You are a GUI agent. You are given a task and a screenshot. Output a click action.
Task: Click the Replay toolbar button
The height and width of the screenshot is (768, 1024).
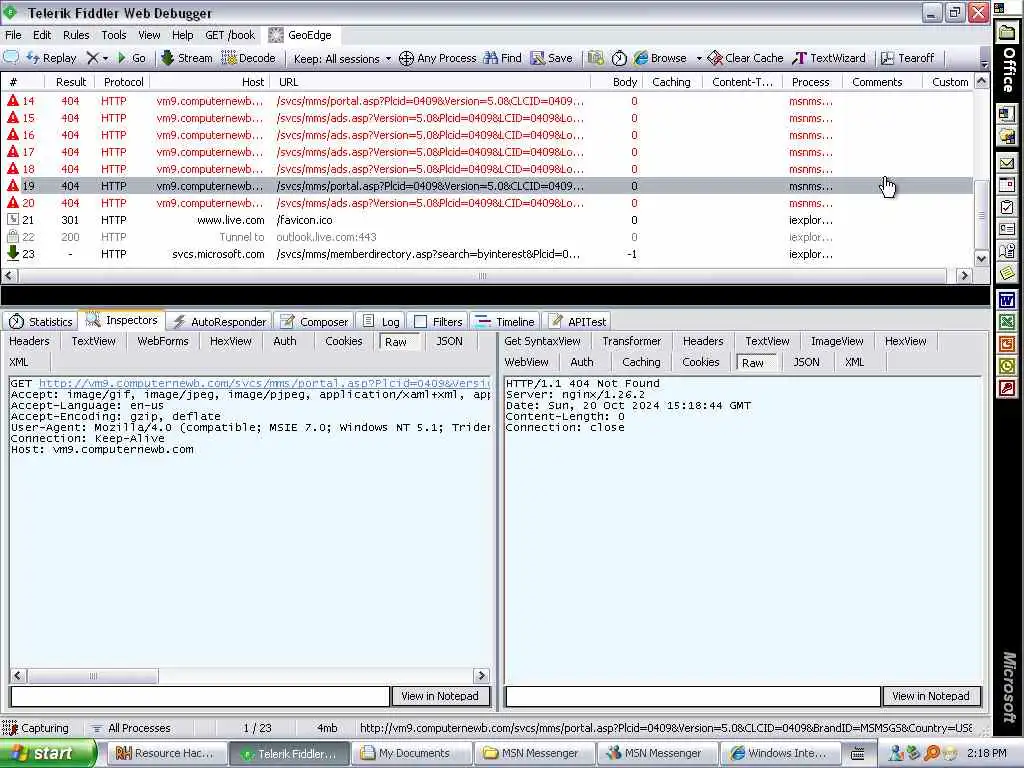click(x=52, y=58)
